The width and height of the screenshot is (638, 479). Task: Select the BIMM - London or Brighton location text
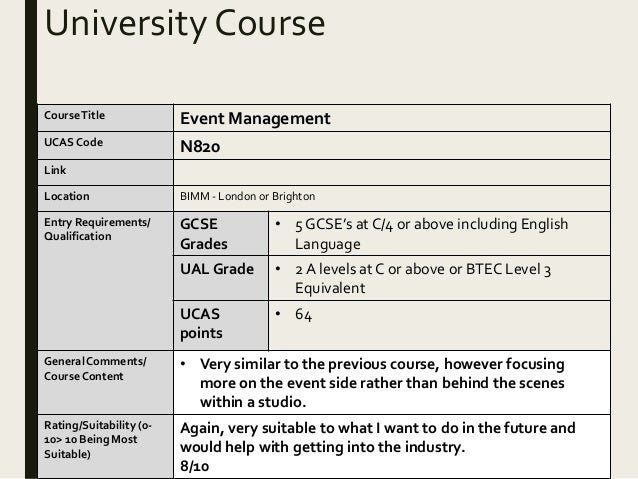247,196
